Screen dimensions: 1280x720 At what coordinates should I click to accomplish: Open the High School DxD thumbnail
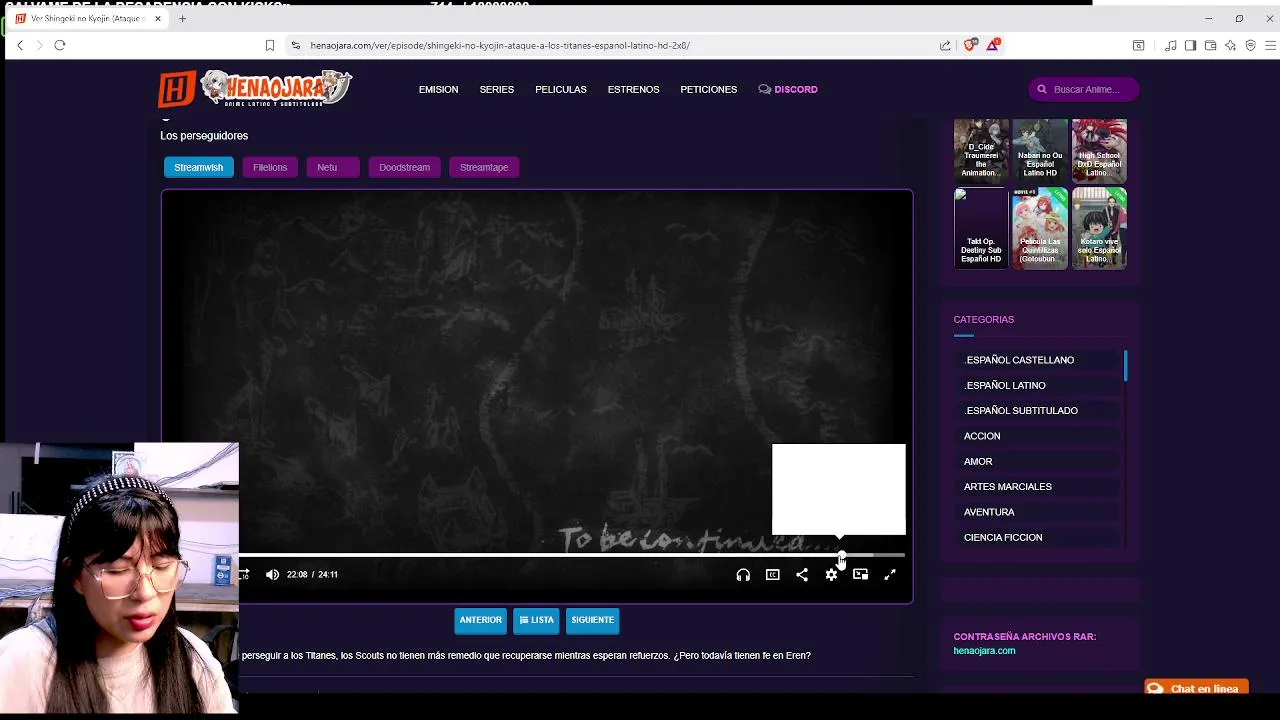pyautogui.click(x=1099, y=150)
